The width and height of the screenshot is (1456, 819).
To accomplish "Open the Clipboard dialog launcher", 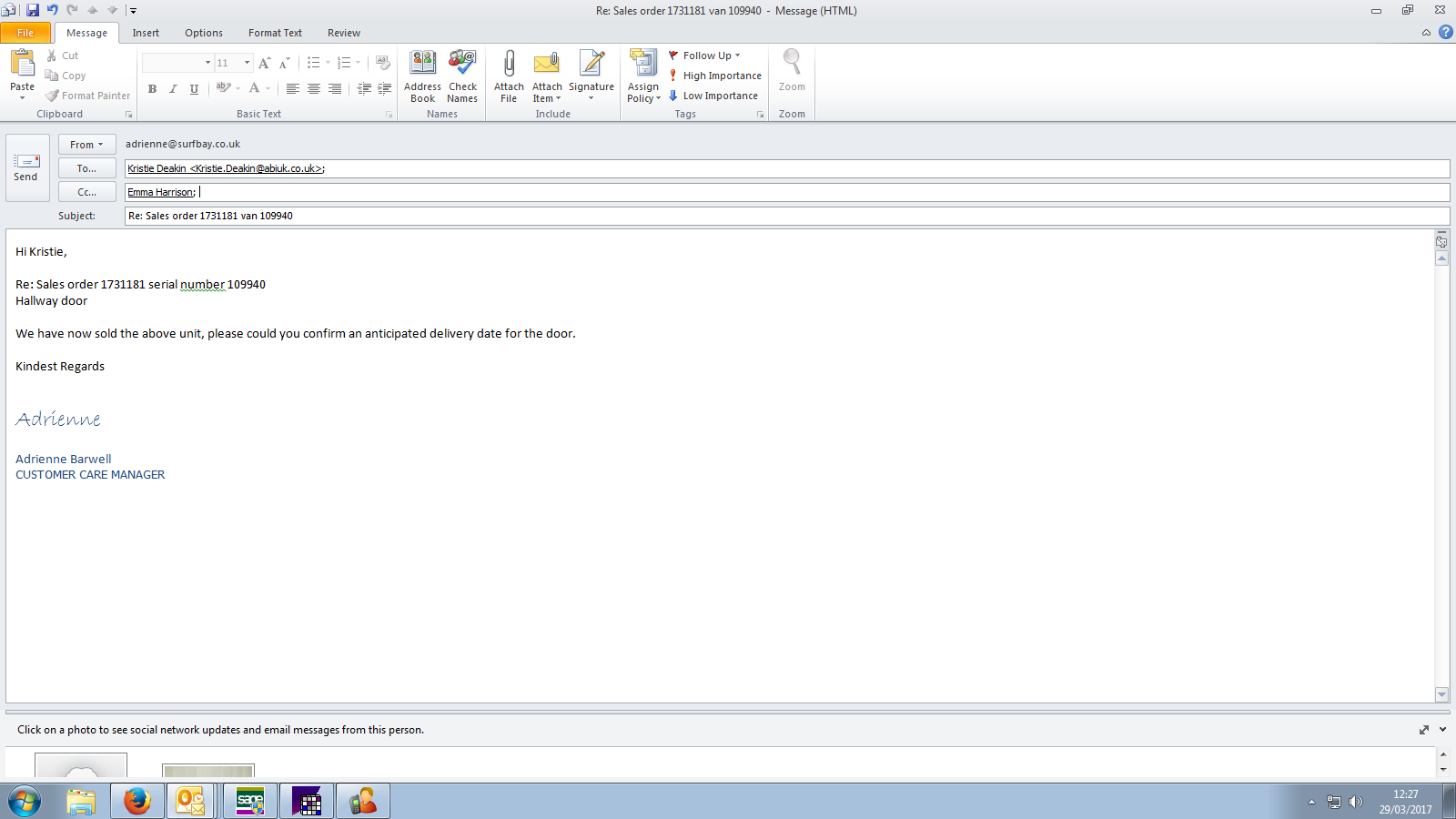I will click(128, 115).
